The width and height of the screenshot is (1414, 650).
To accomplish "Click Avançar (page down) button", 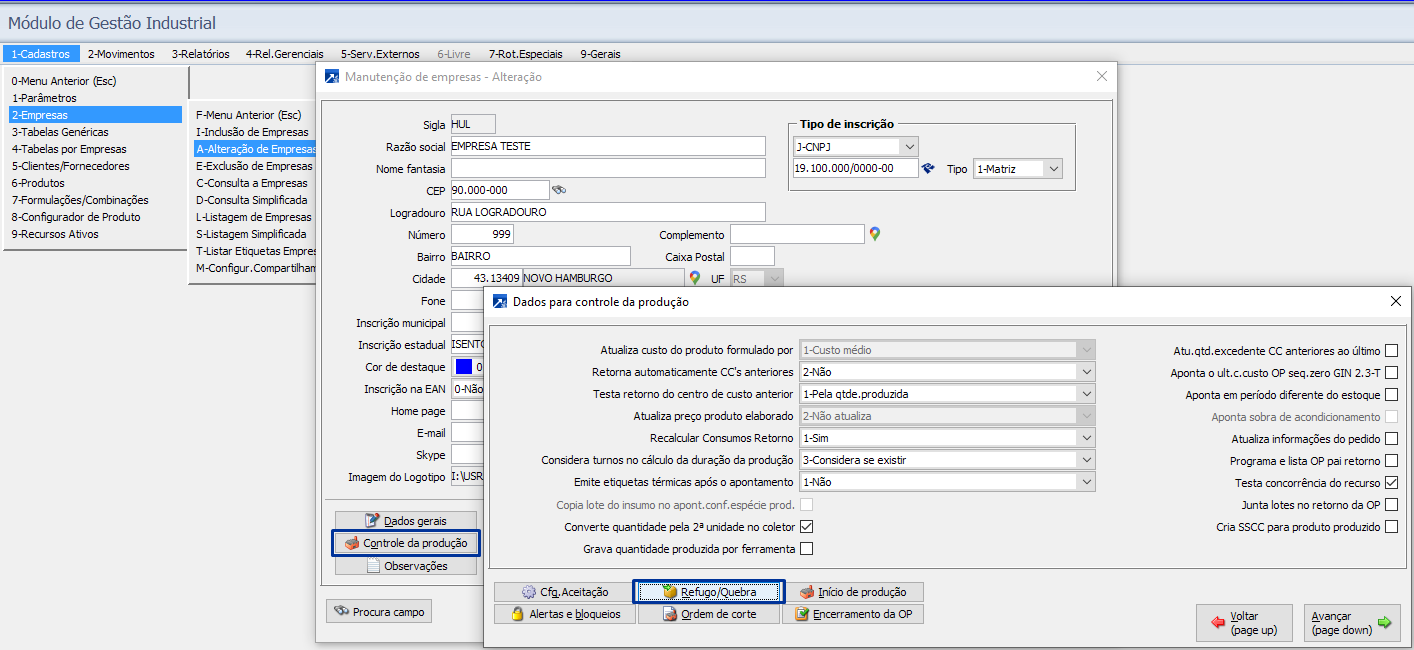I will point(1352,623).
